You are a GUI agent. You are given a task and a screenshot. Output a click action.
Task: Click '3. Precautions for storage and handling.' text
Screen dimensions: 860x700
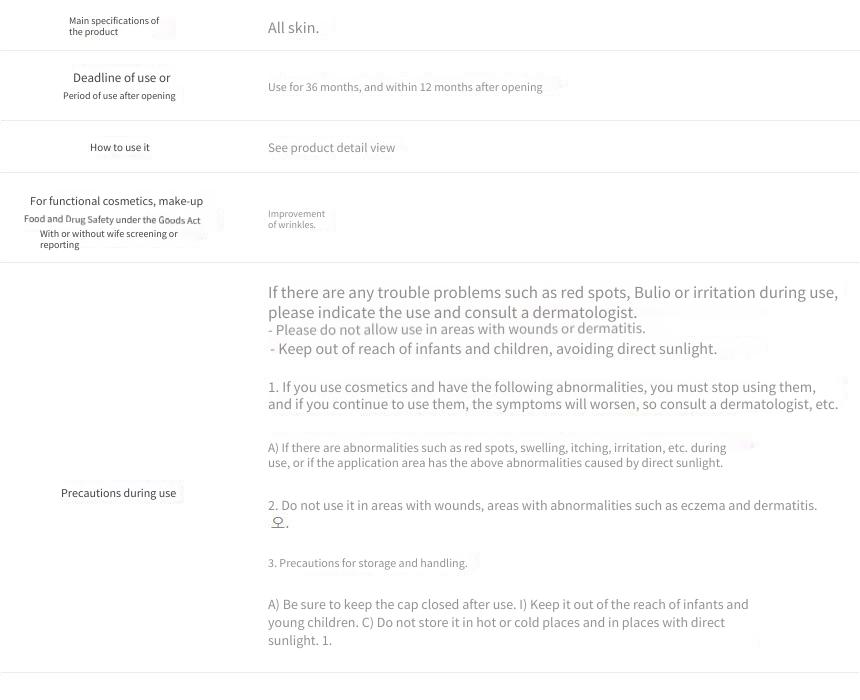(367, 563)
